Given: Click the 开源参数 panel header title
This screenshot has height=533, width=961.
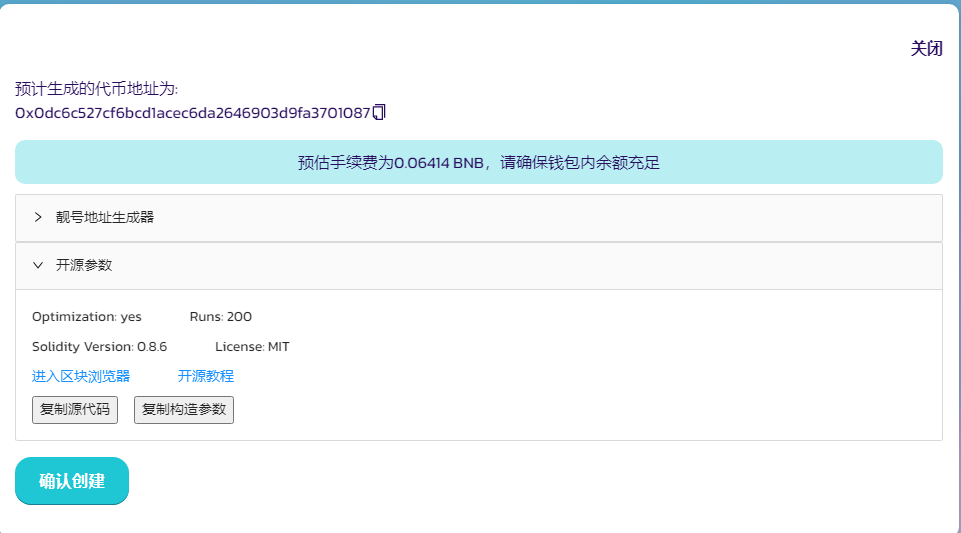Looking at the screenshot, I should click(x=84, y=265).
